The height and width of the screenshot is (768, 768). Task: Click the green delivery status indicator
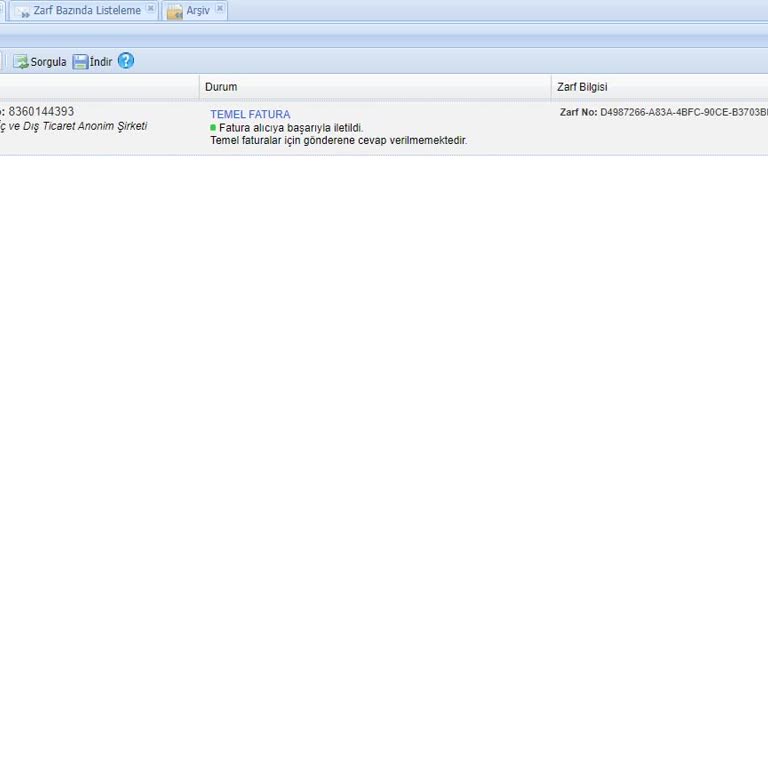(213, 128)
